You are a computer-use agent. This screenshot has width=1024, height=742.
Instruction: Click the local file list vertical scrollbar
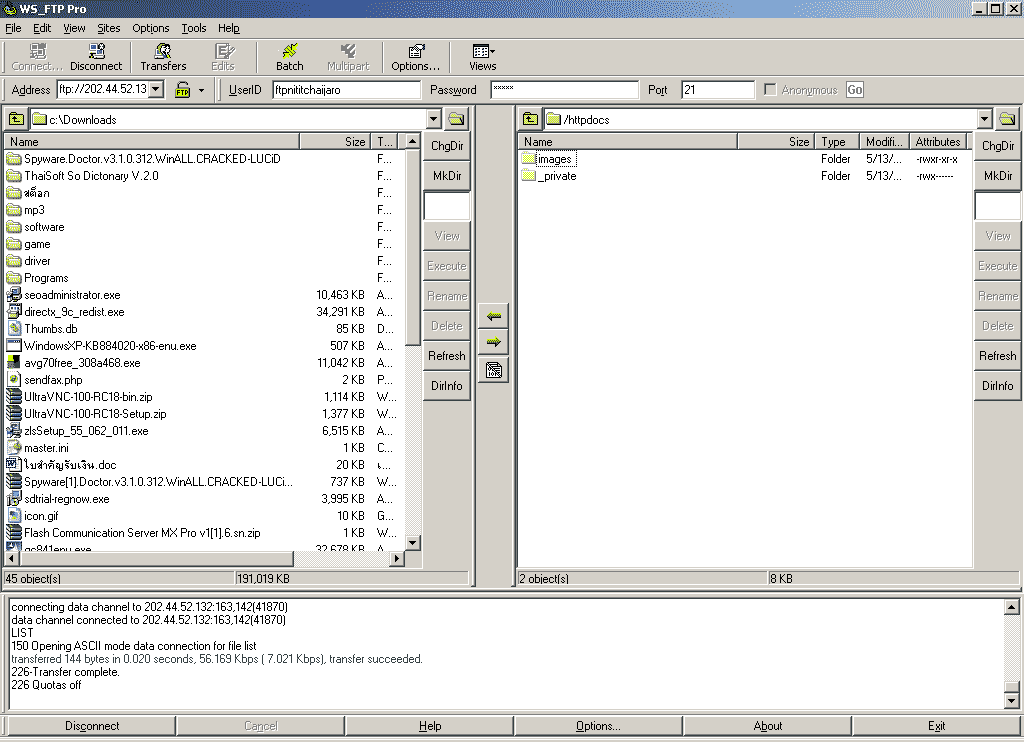(412, 342)
